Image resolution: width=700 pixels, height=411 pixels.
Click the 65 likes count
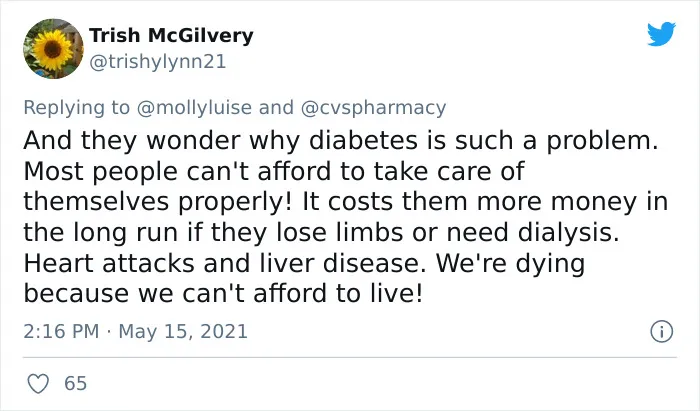(x=75, y=383)
